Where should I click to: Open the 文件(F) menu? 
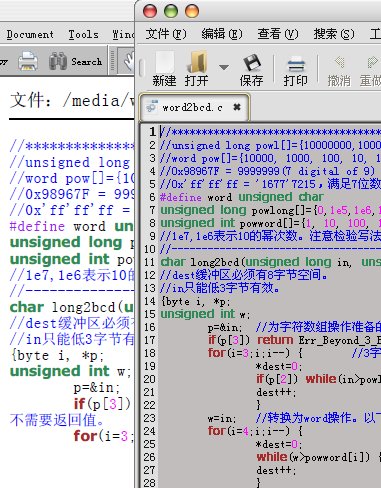166,34
